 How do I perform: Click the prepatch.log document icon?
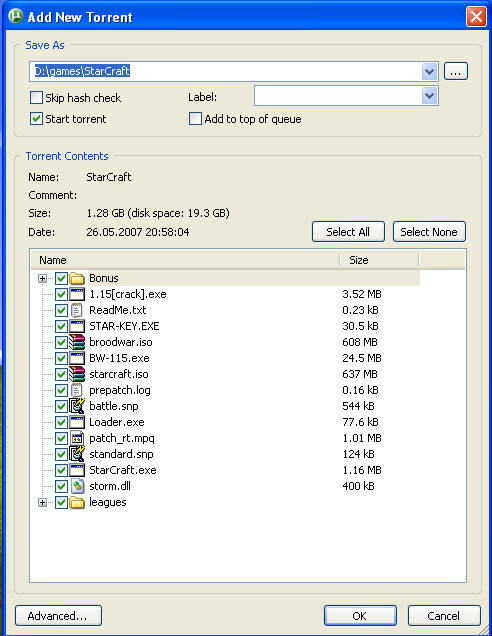pyautogui.click(x=77, y=390)
